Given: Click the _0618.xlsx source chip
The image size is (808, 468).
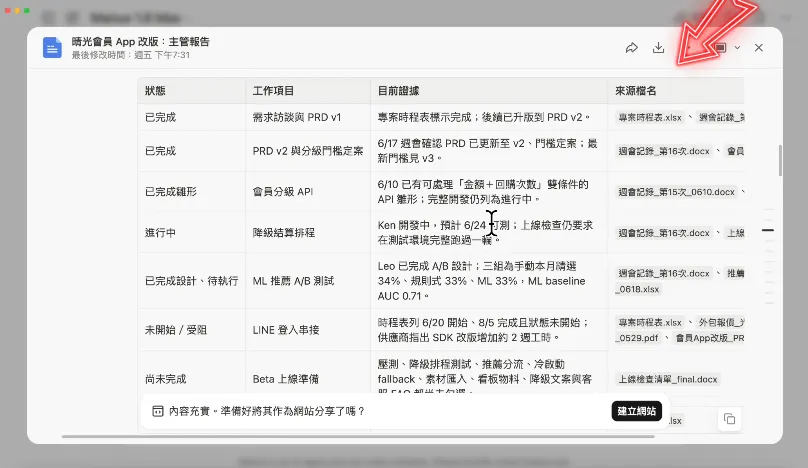Looking at the screenshot, I should [638, 289].
